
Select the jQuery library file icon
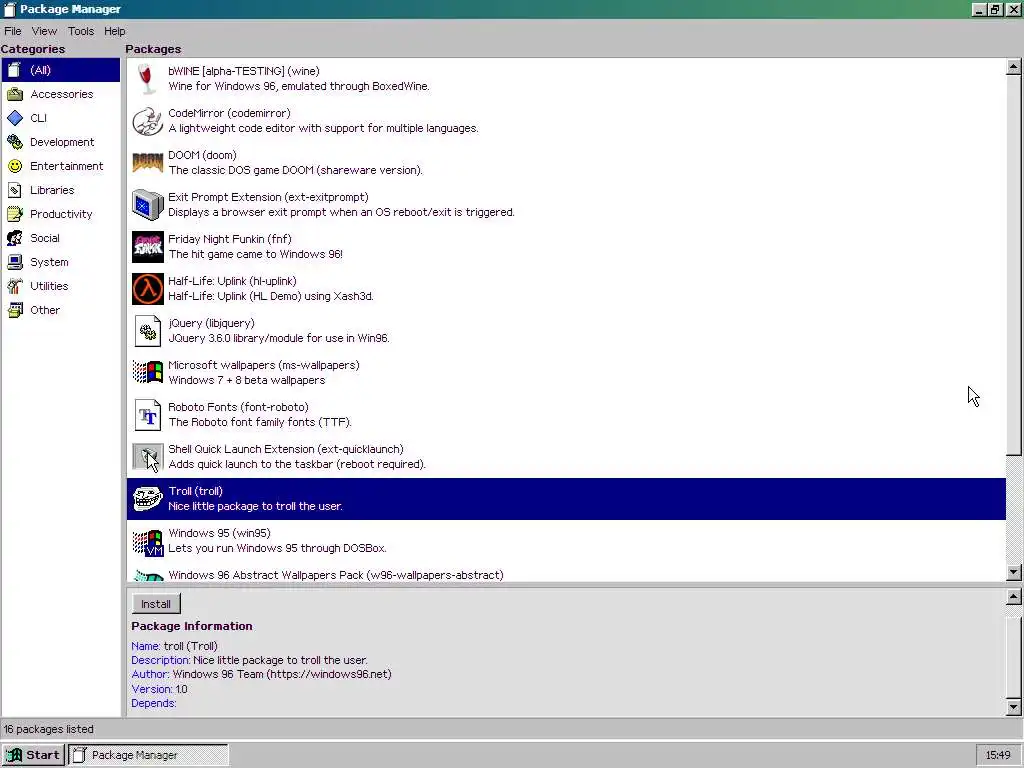(148, 331)
